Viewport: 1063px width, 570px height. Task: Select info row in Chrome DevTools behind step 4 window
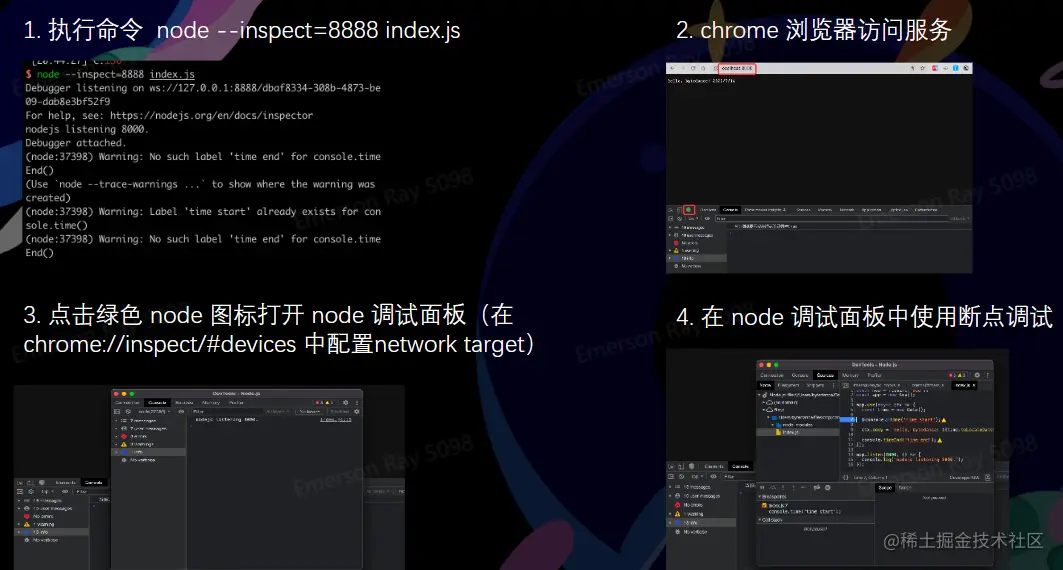click(x=702, y=523)
